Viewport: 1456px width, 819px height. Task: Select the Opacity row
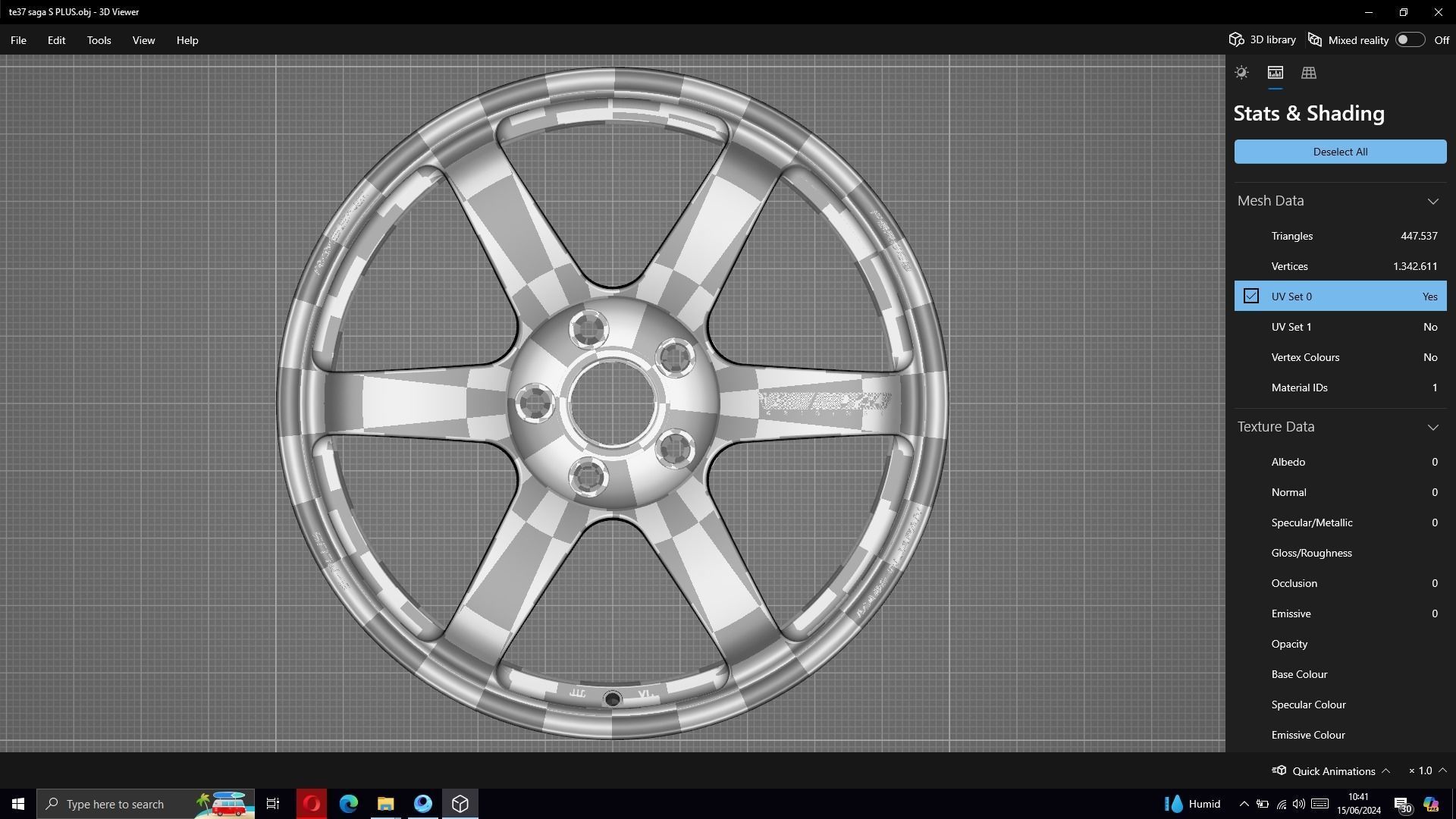1340,644
